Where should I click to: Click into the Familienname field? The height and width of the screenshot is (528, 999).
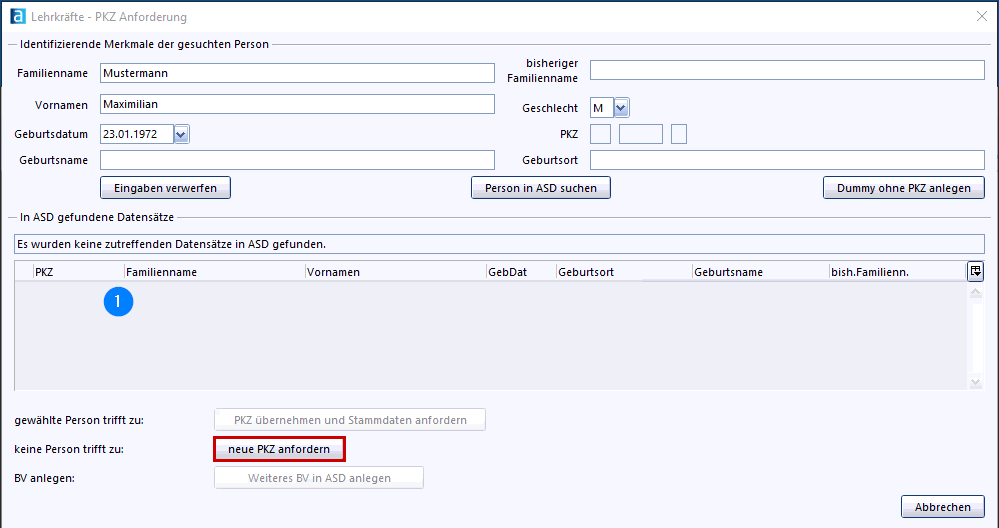297,73
